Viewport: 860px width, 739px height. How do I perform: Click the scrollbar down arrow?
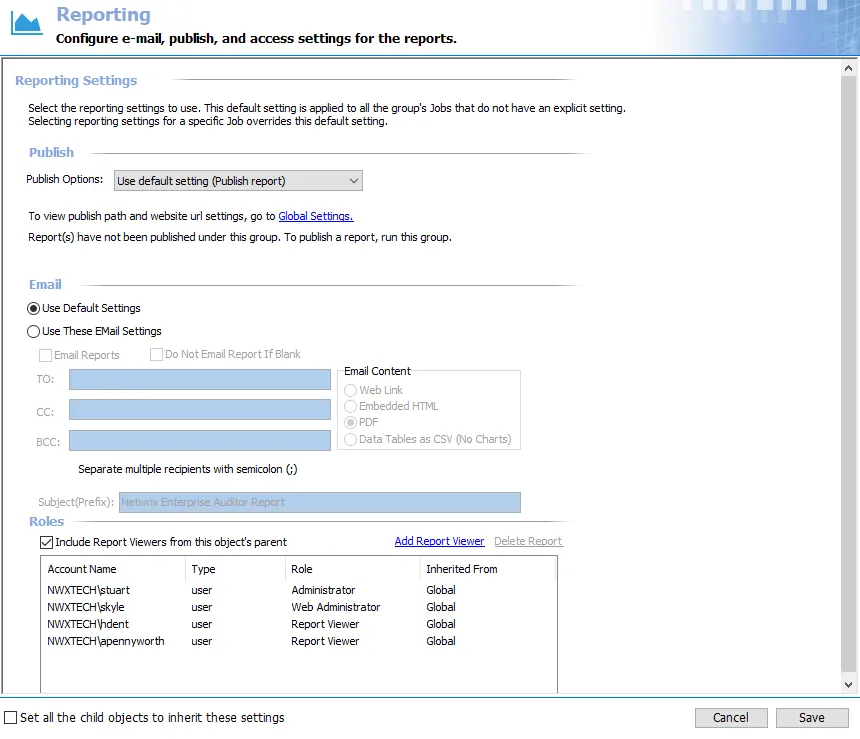pyautogui.click(x=848, y=684)
